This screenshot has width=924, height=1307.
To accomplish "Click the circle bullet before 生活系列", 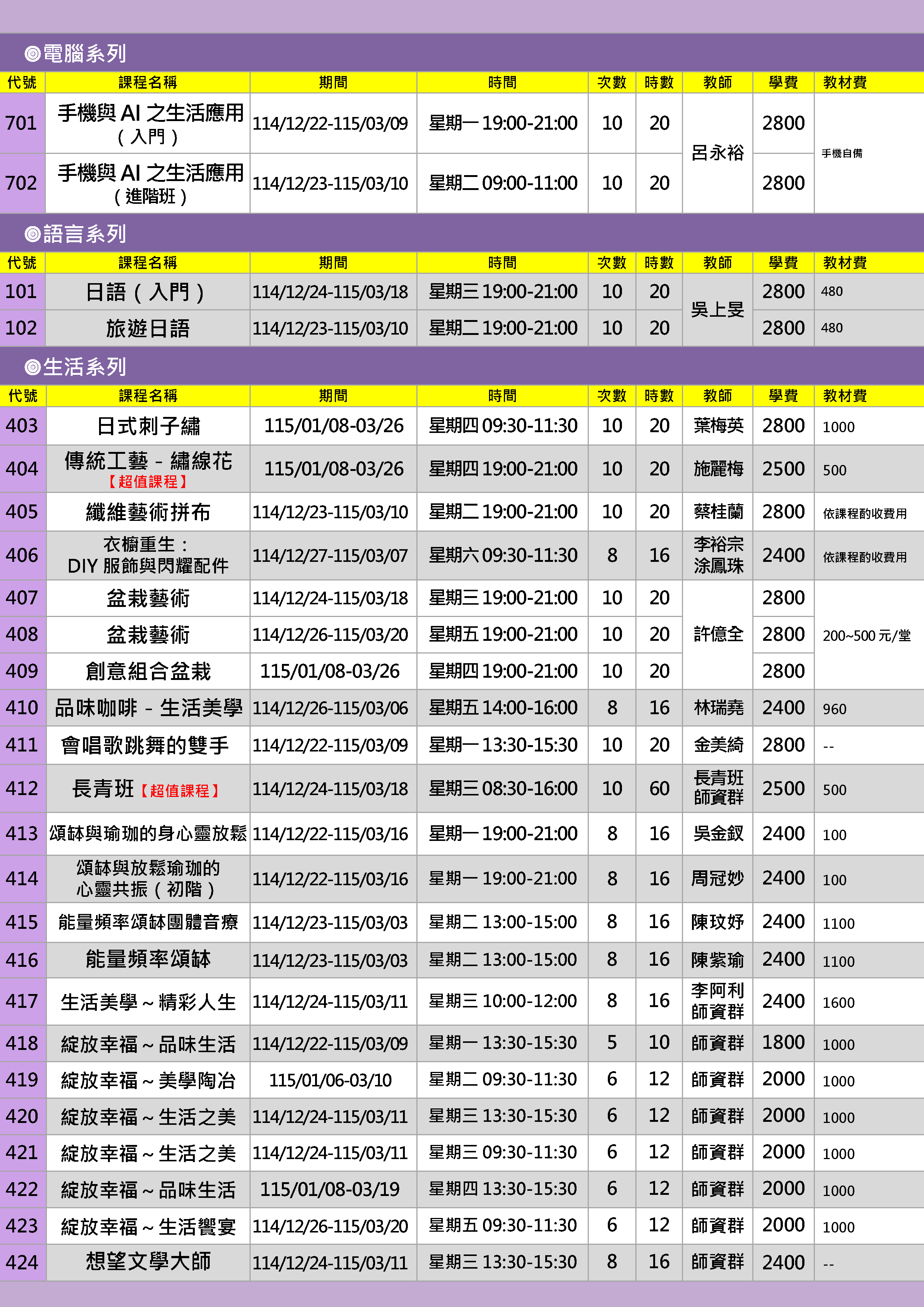I will coord(32,367).
